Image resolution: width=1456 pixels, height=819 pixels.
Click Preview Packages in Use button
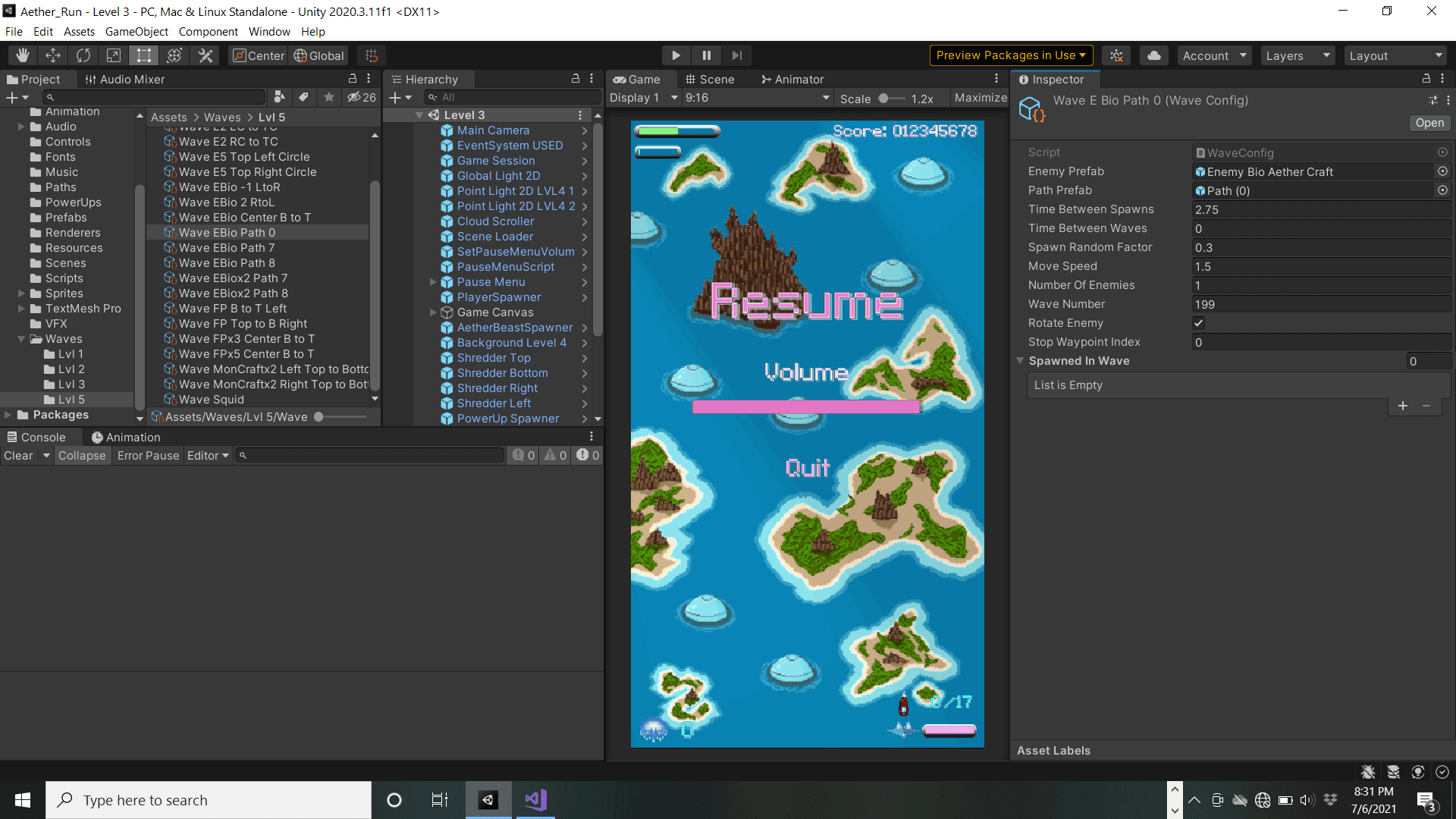pos(1011,55)
